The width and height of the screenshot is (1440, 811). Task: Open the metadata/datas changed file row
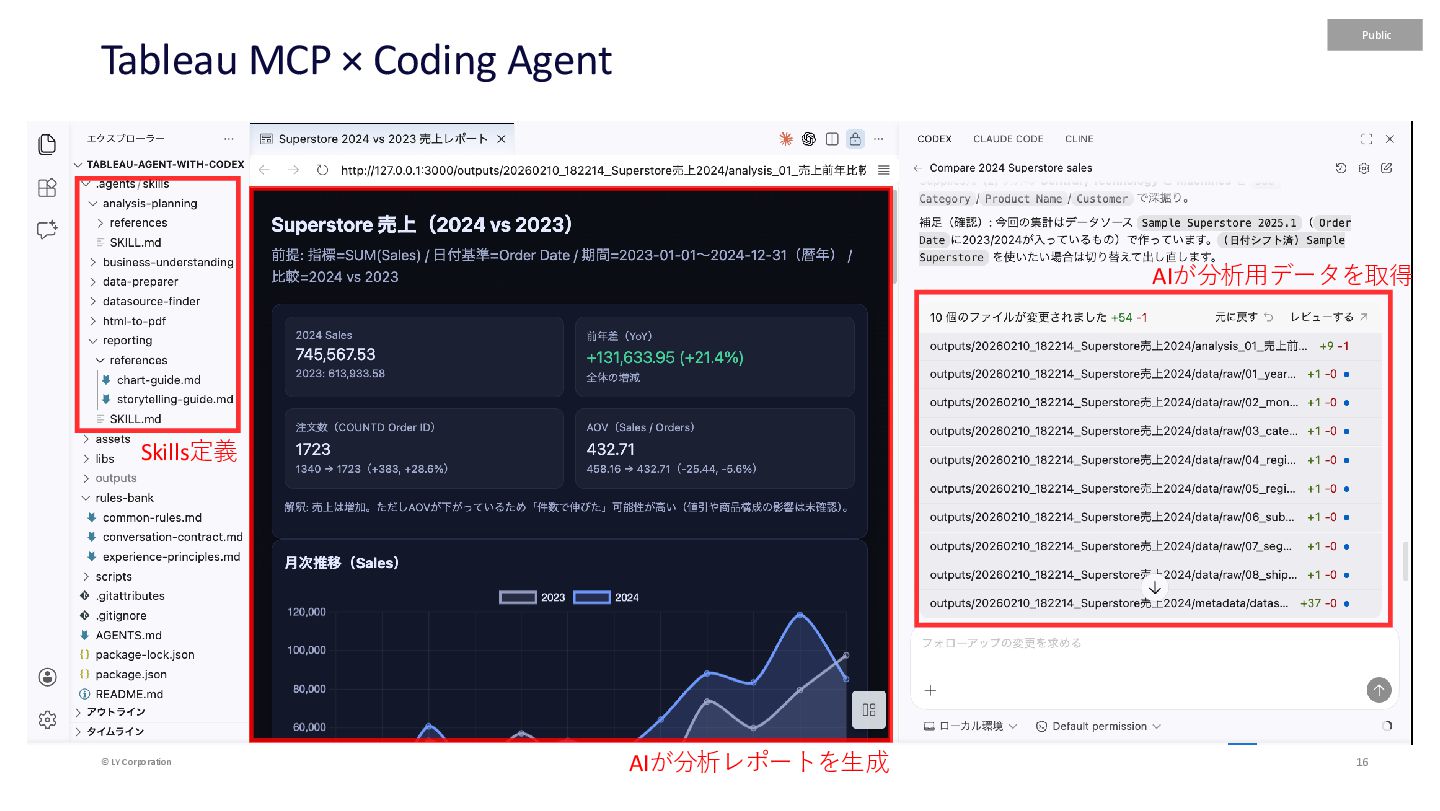pyautogui.click(x=1150, y=604)
